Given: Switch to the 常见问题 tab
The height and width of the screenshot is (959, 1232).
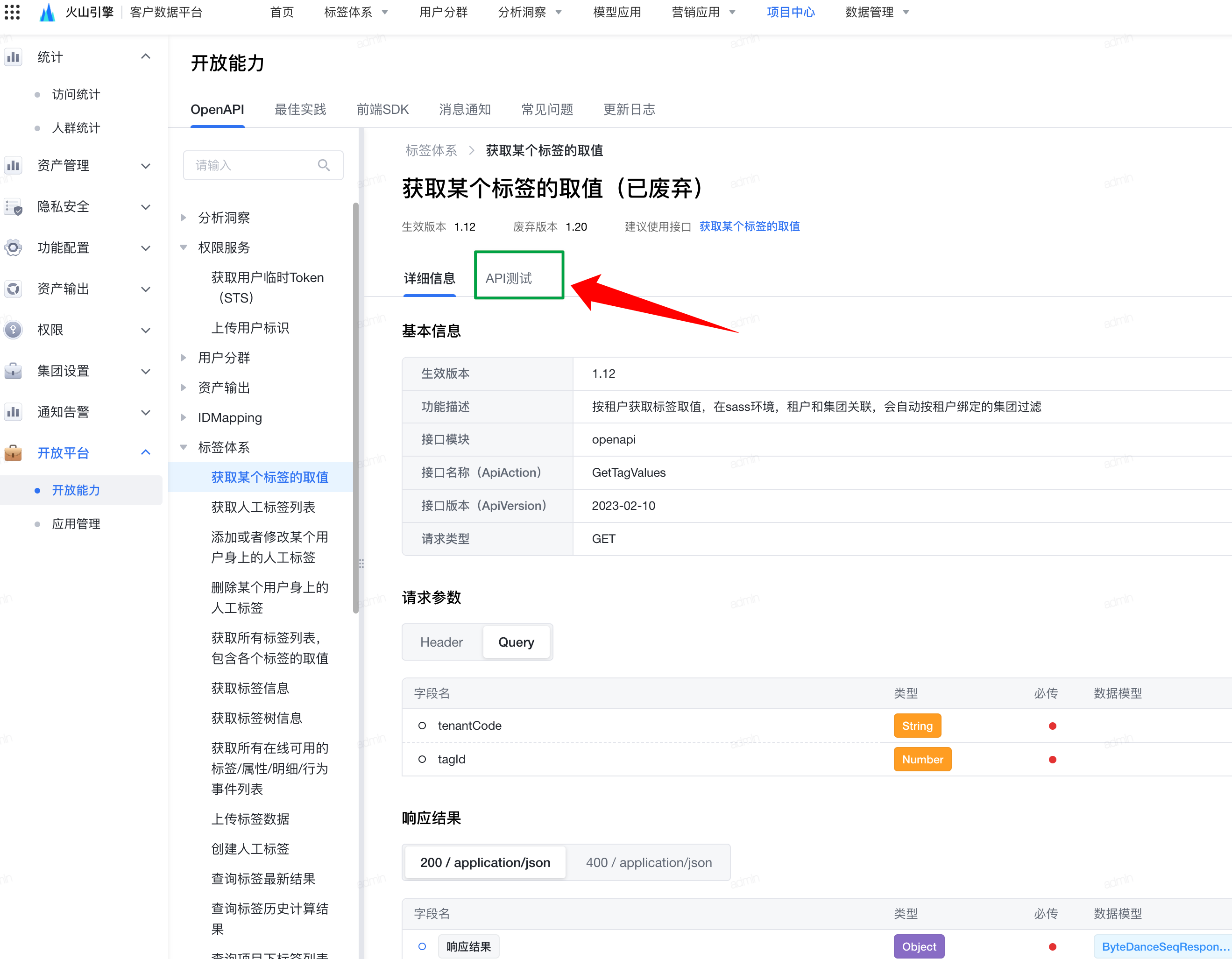Looking at the screenshot, I should [547, 109].
